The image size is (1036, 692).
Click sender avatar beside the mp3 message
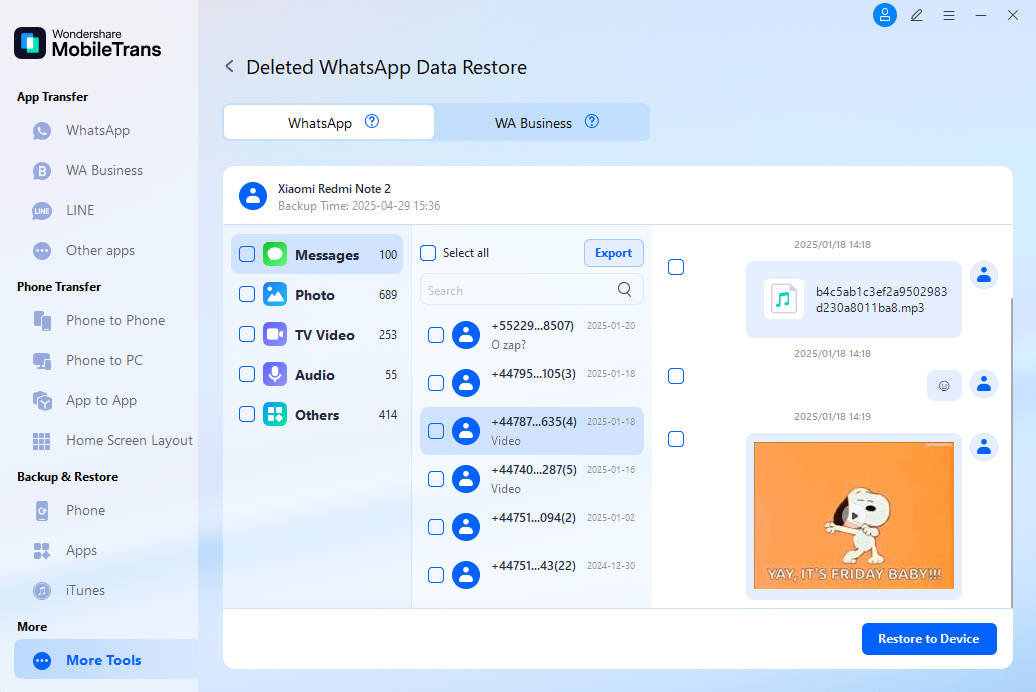(984, 275)
